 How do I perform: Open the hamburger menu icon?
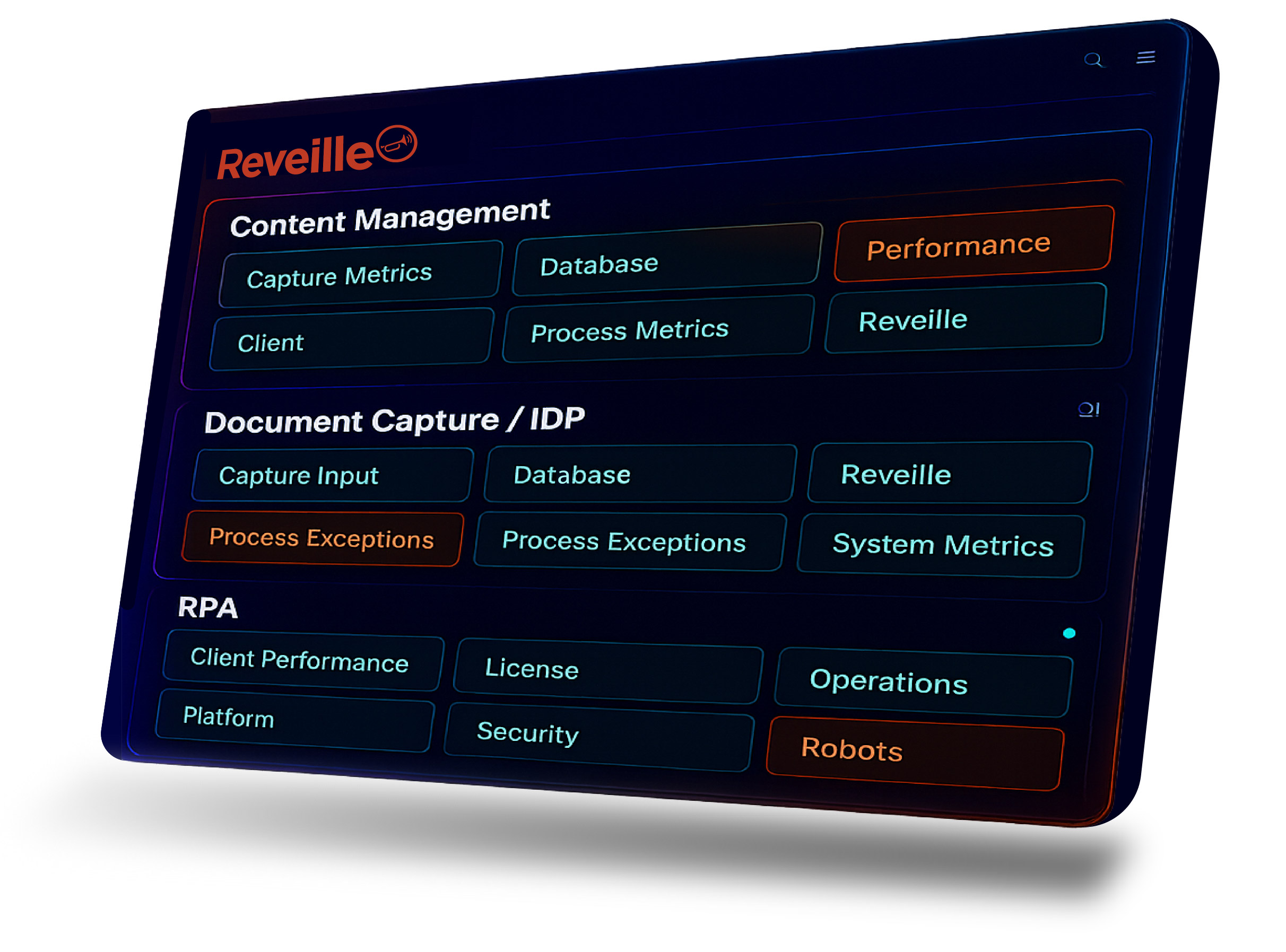click(1145, 58)
